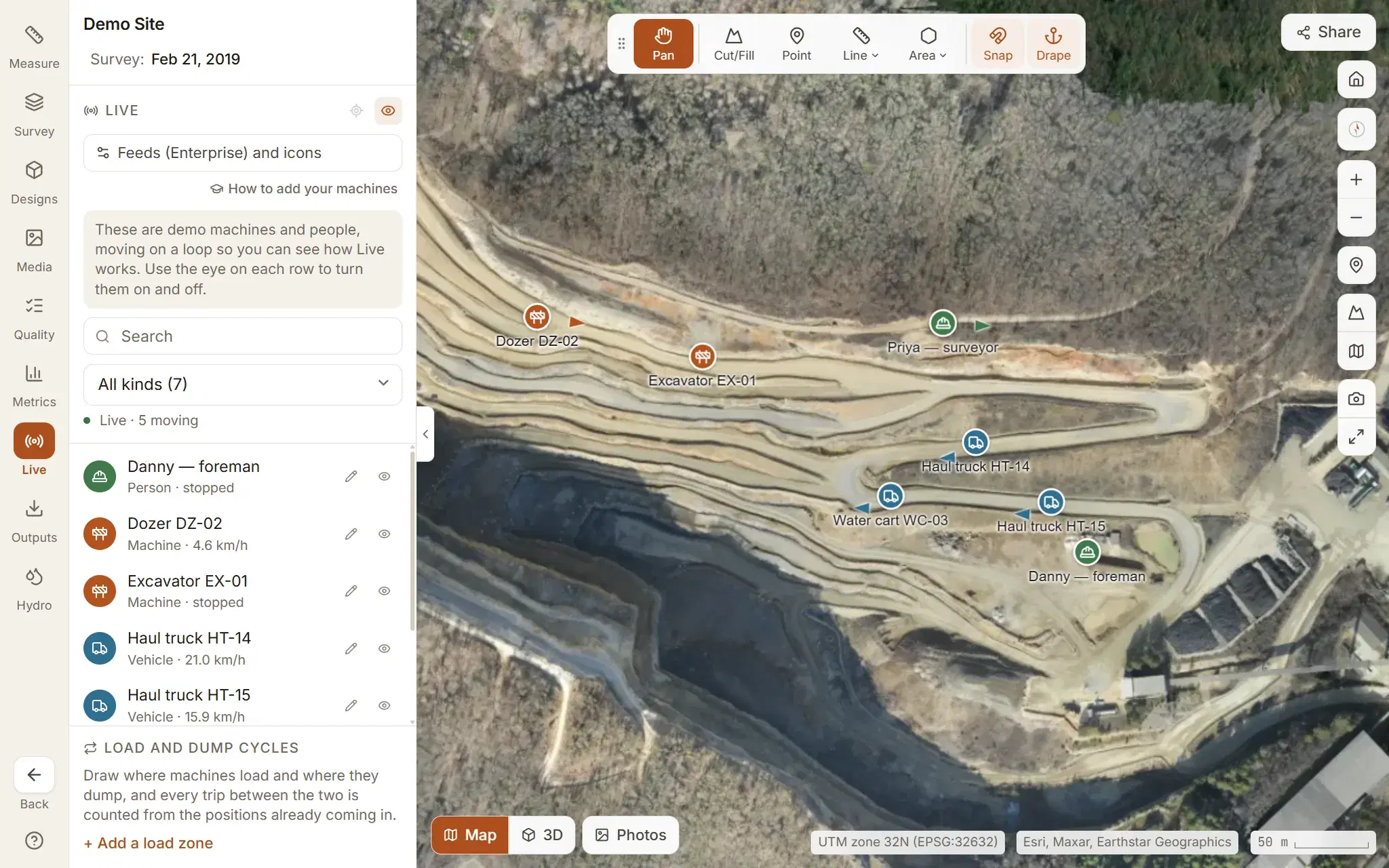Zoom out with the minus button
The width and height of the screenshot is (1389, 868).
[1356, 218]
